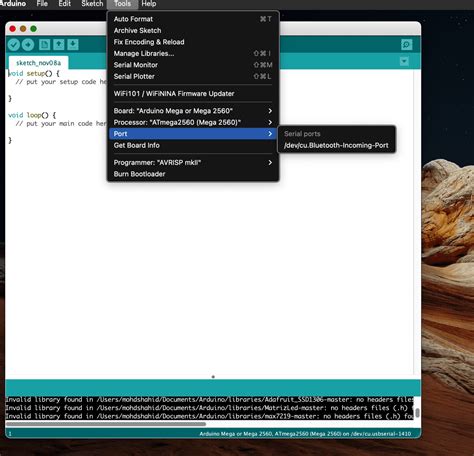Choose Archive Sketch

click(x=193, y=30)
